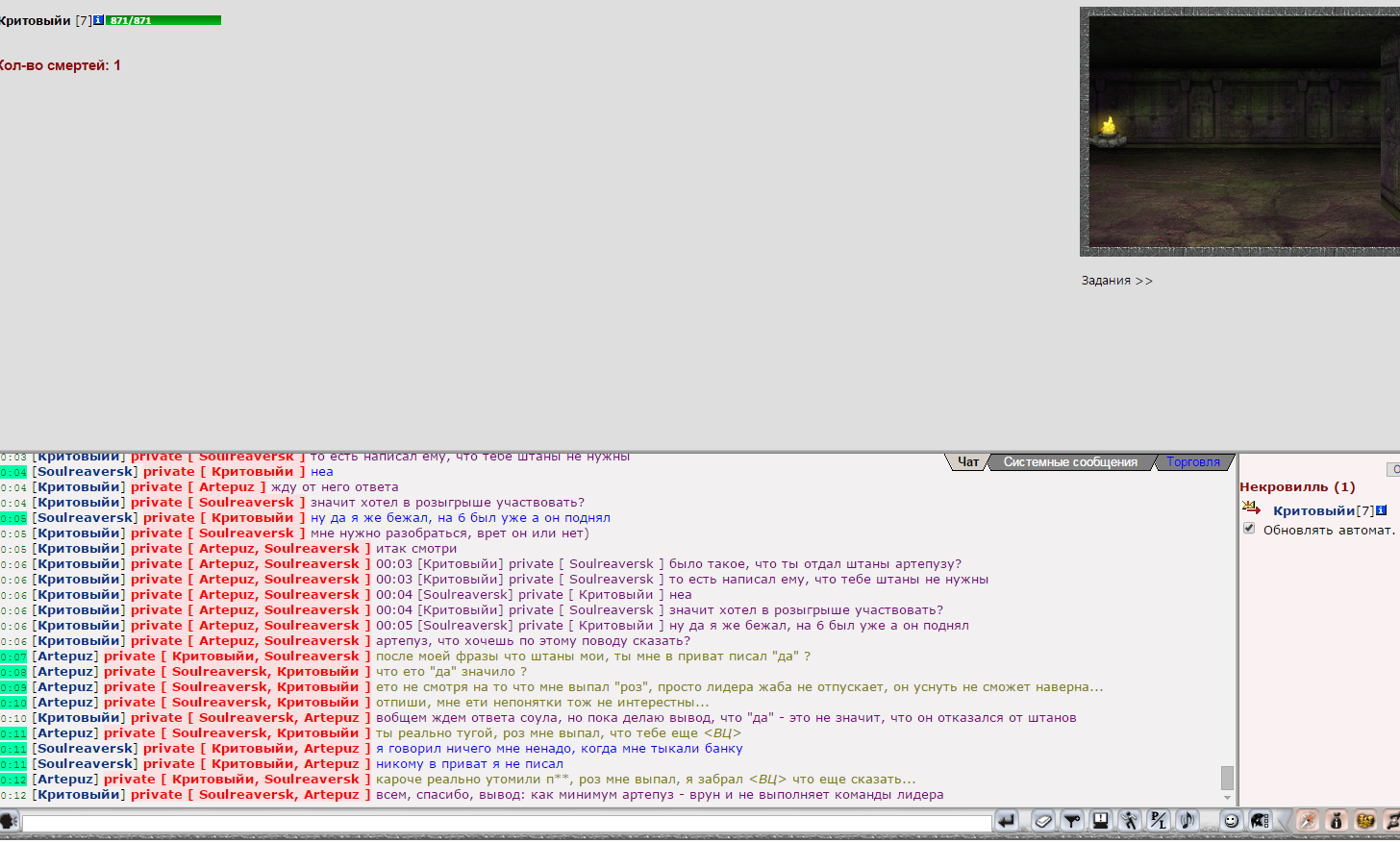
Task: Click Критовыйи nick in the last chat line
Action: tap(79, 795)
